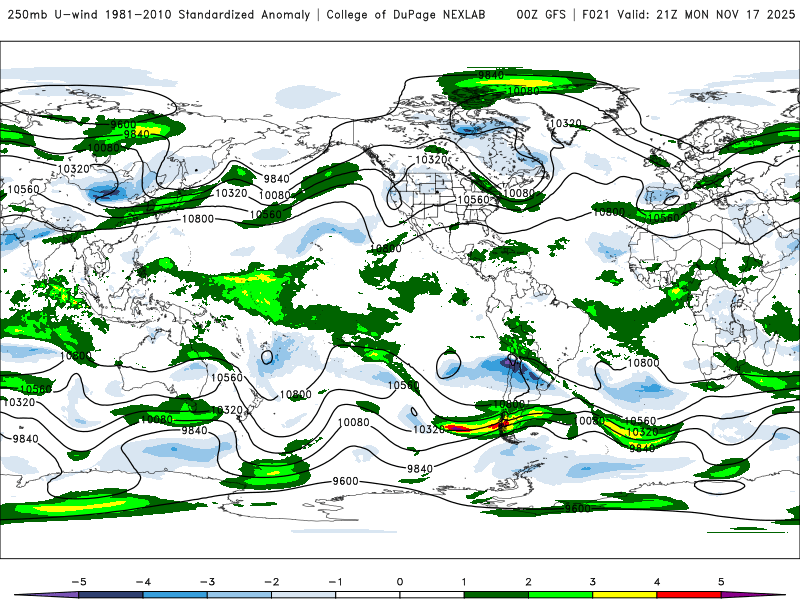This screenshot has height=600, width=800.
Task: Click the colorbar tick label '2'
Action: 528,582
